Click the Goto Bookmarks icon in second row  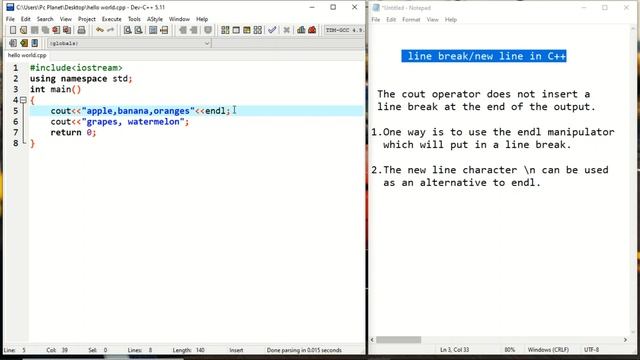pos(35,43)
